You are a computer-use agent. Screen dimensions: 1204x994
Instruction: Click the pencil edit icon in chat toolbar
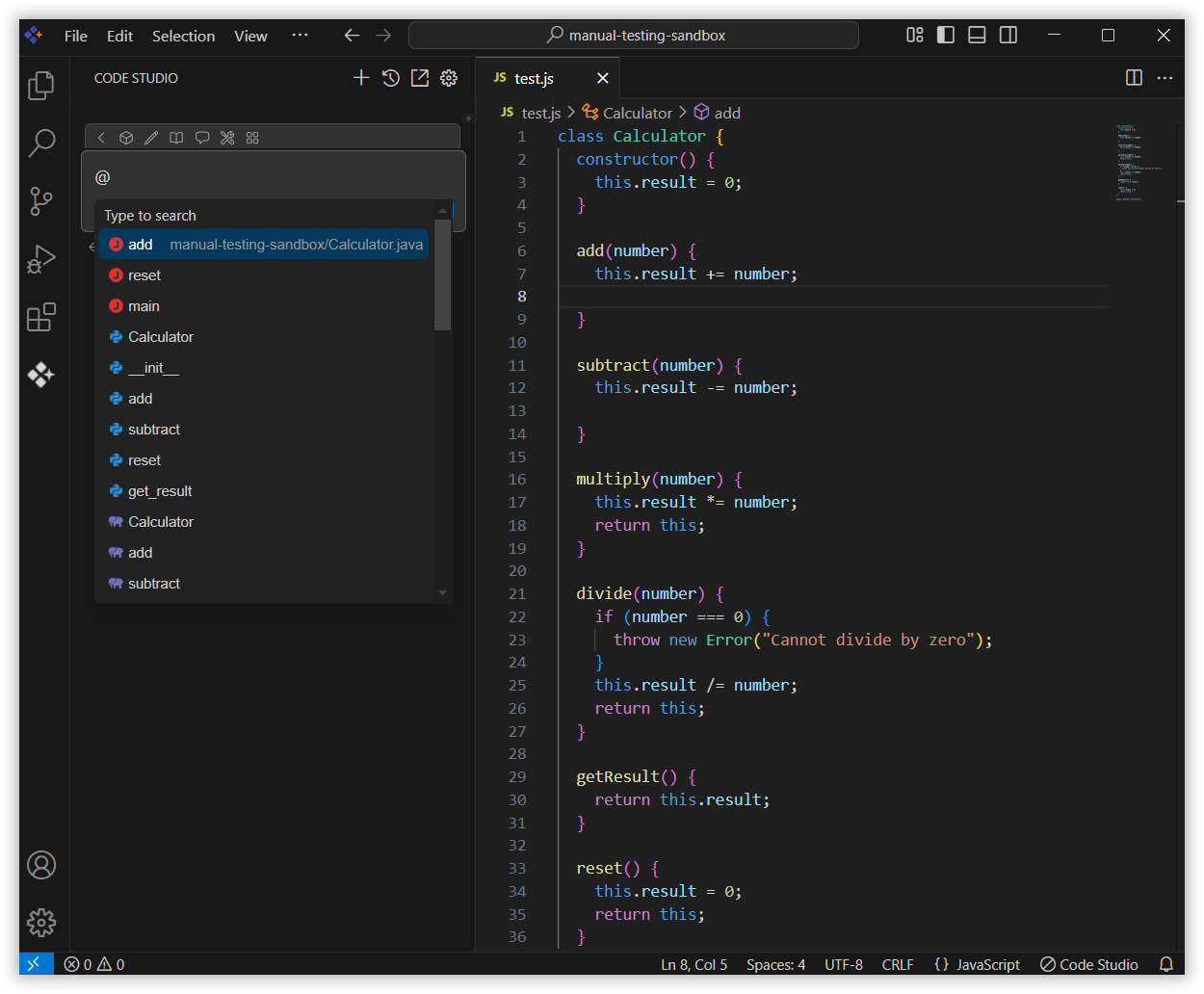coord(151,138)
